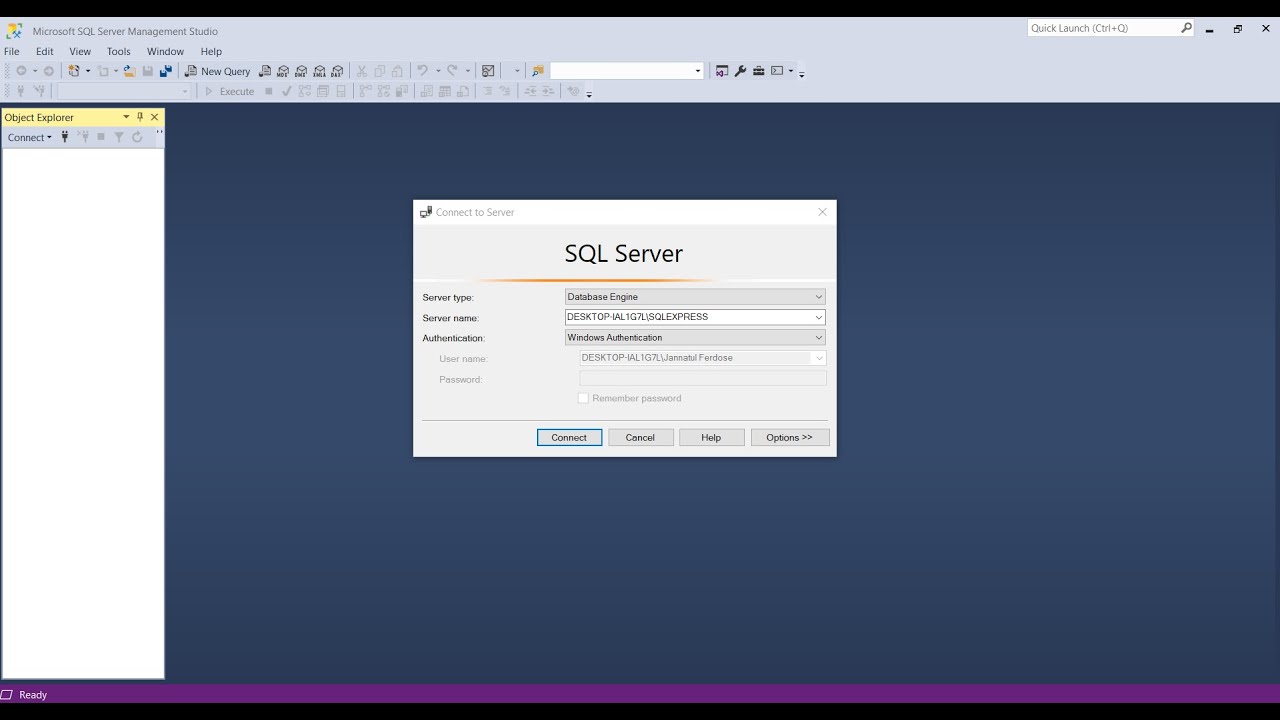This screenshot has height=720, width=1280.
Task: Open the Find combo box dropdown in toolbar
Action: tap(698, 71)
